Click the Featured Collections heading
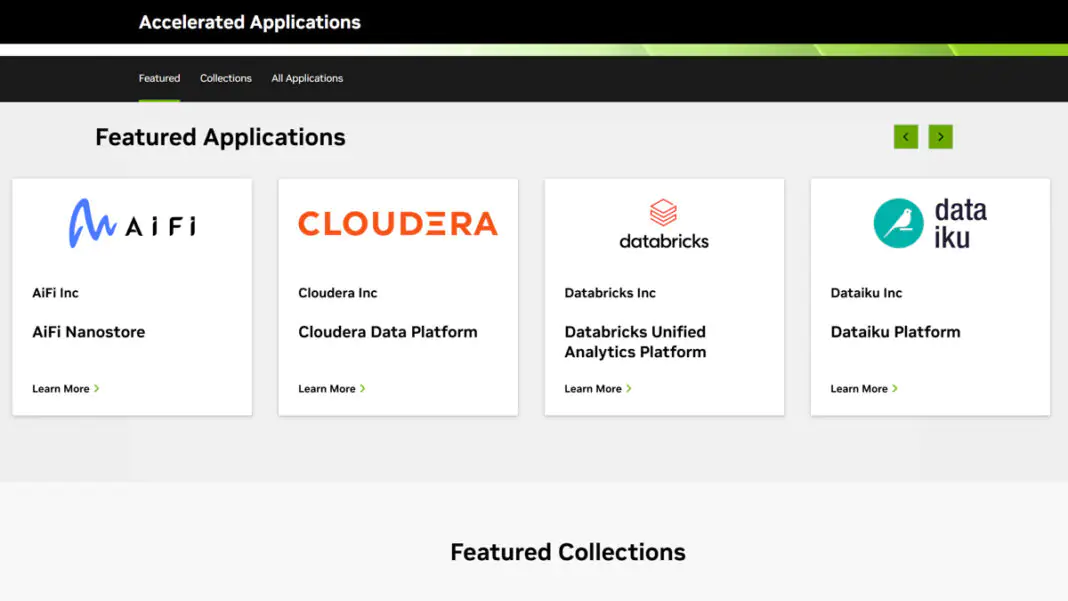 (568, 552)
